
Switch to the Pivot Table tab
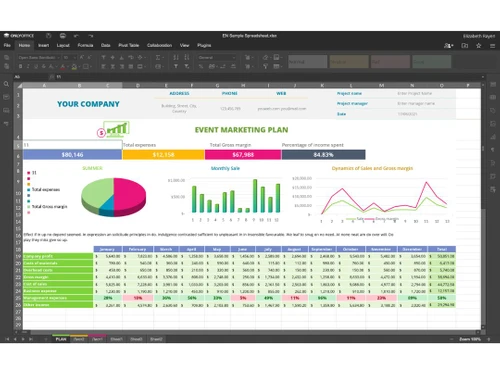[129, 45]
